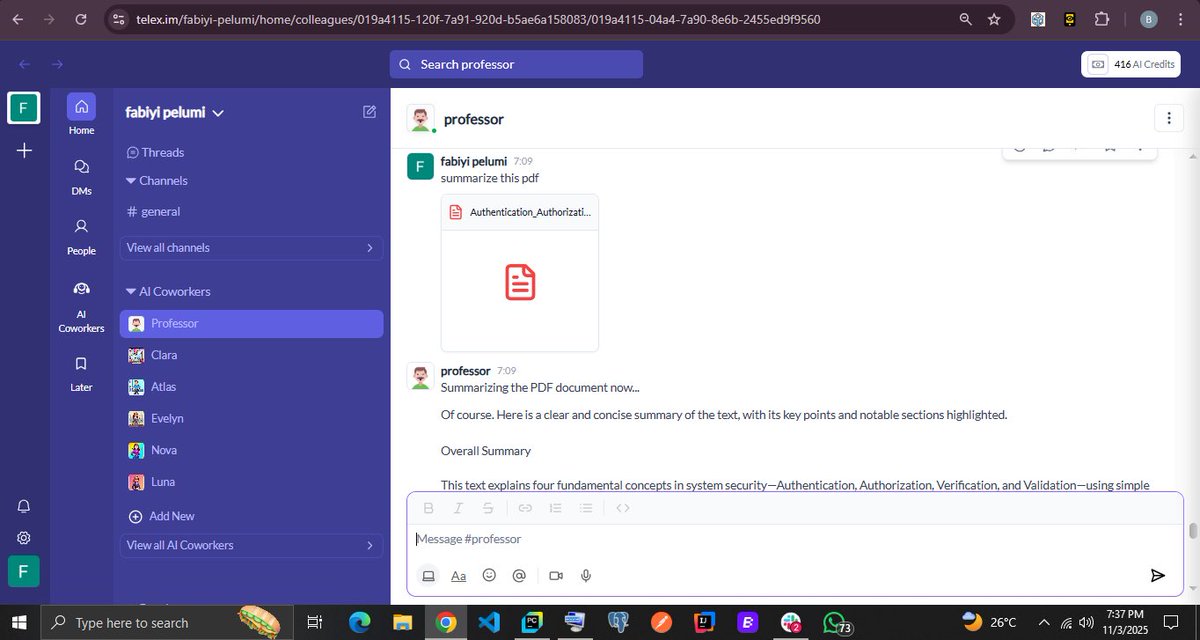
Task: Apply strikethrough formatting in the composer
Action: point(488,507)
